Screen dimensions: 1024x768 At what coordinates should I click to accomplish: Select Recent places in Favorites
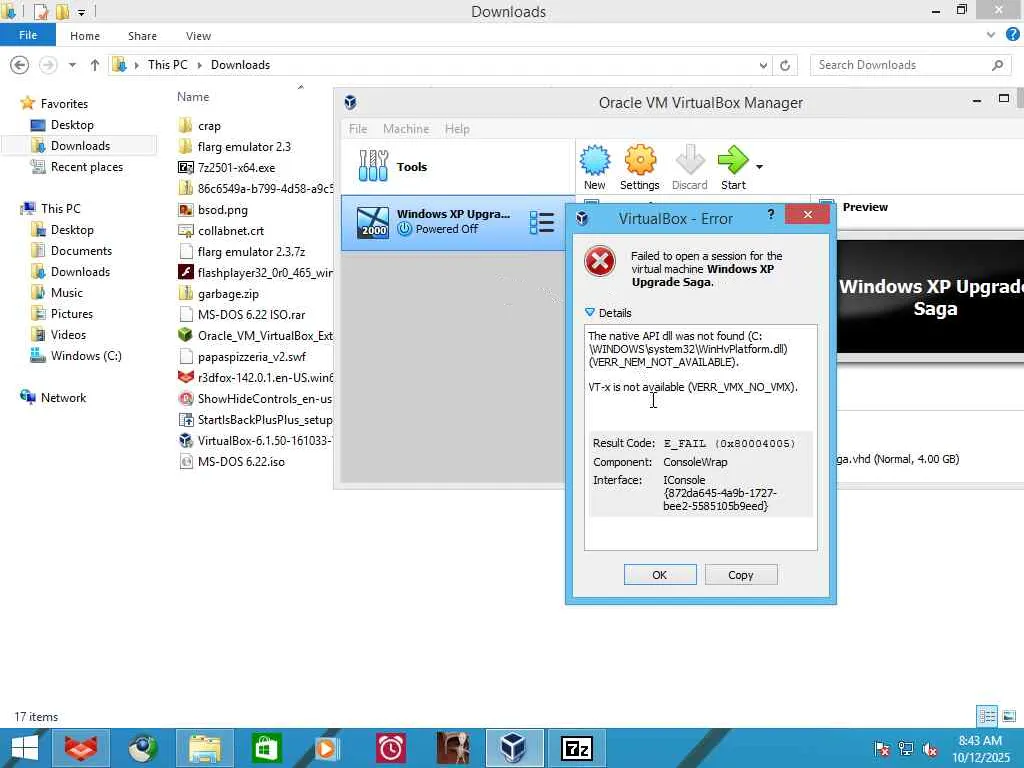(87, 167)
